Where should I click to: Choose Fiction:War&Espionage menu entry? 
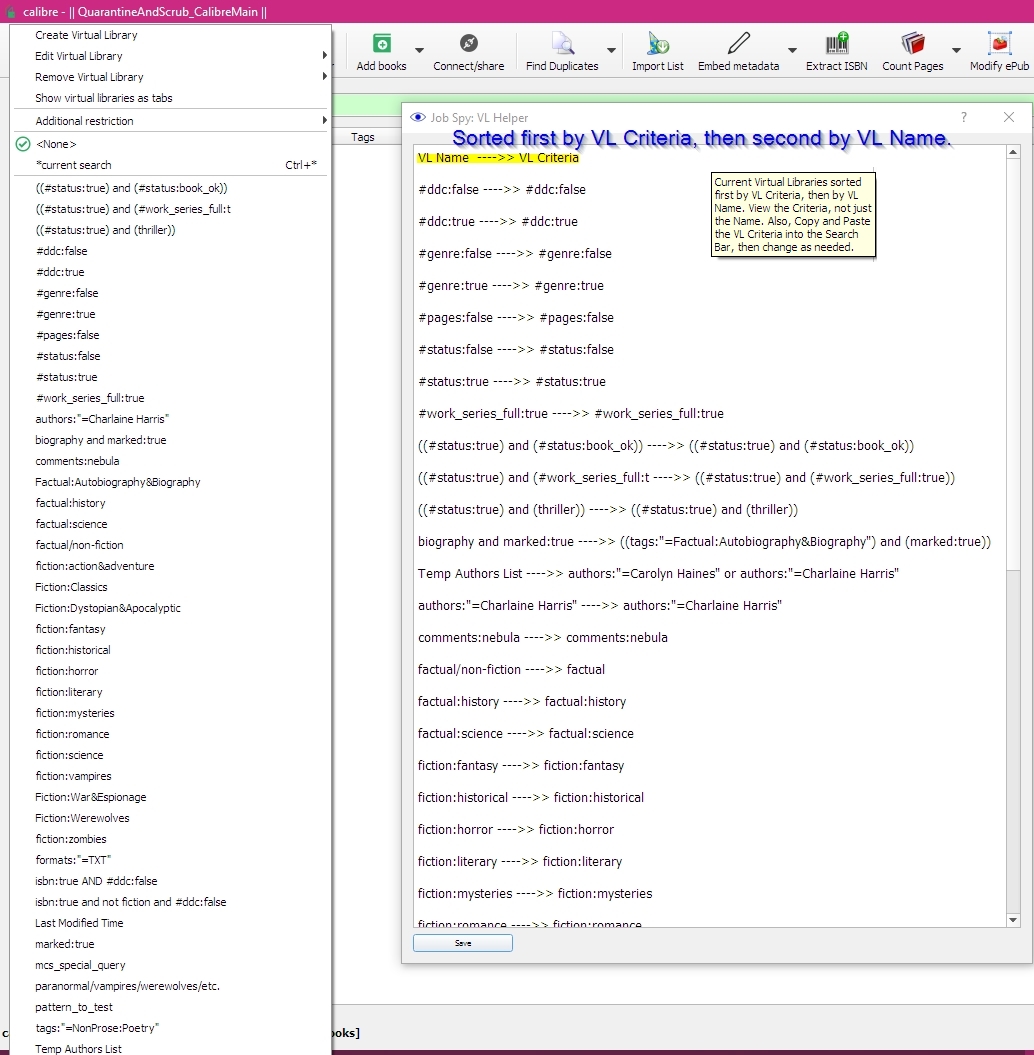(x=171, y=797)
